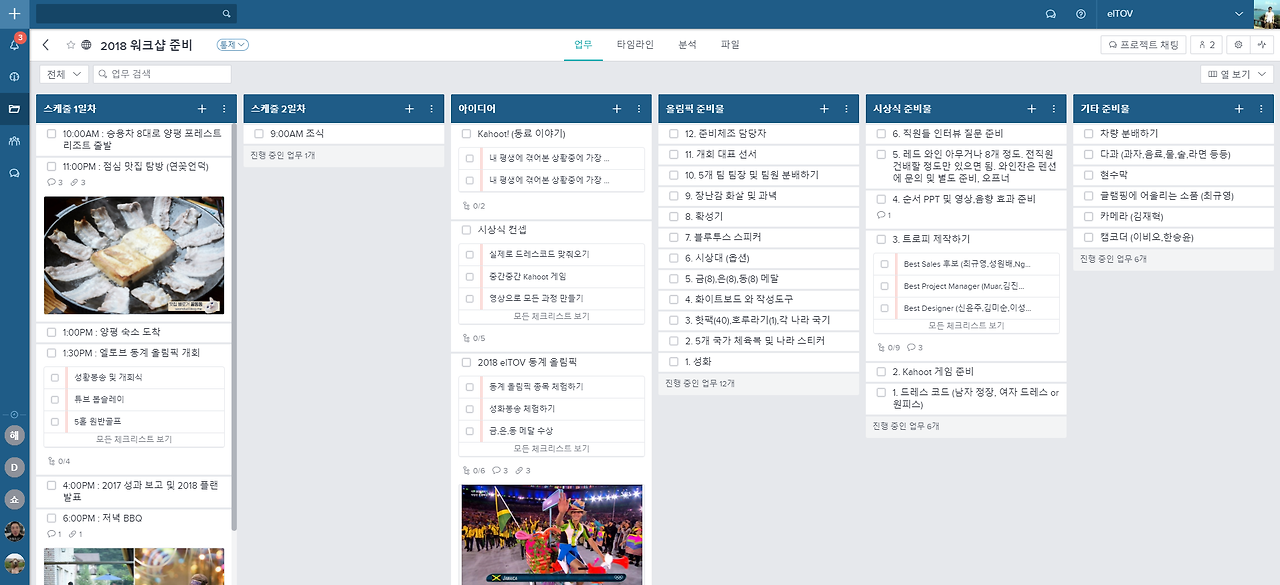This screenshot has width=1280, height=585.
Task: Expand full checklist under 2018 eITOV 동계 올림픽
Action: [551, 449]
